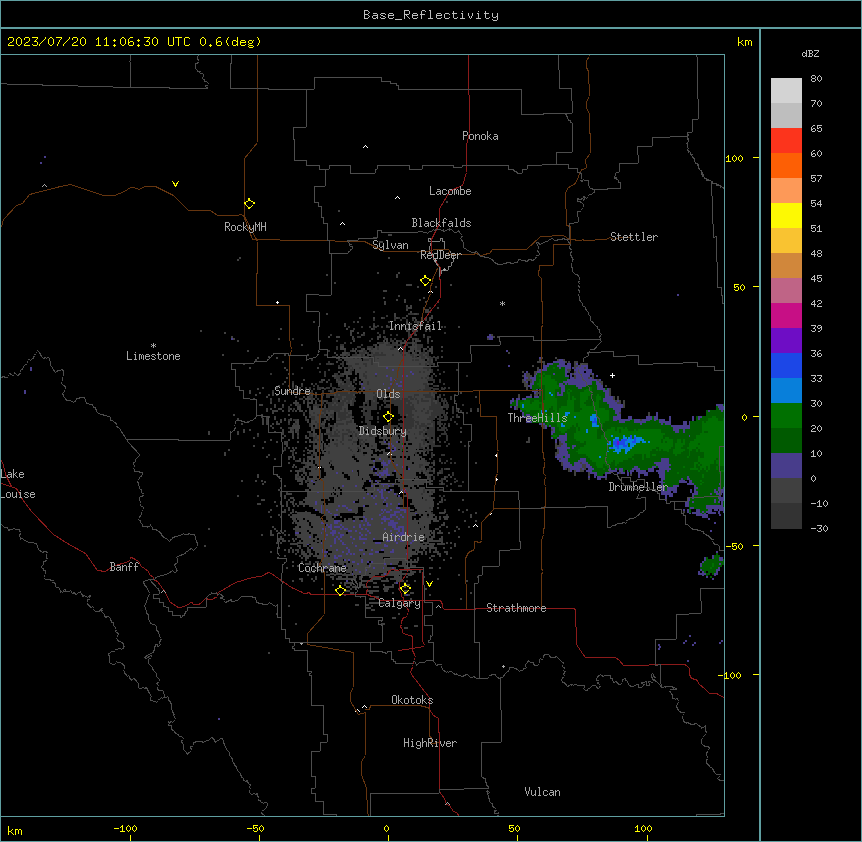862x842 pixels.
Task: Click the dBZ legend heading
Action: (x=810, y=53)
